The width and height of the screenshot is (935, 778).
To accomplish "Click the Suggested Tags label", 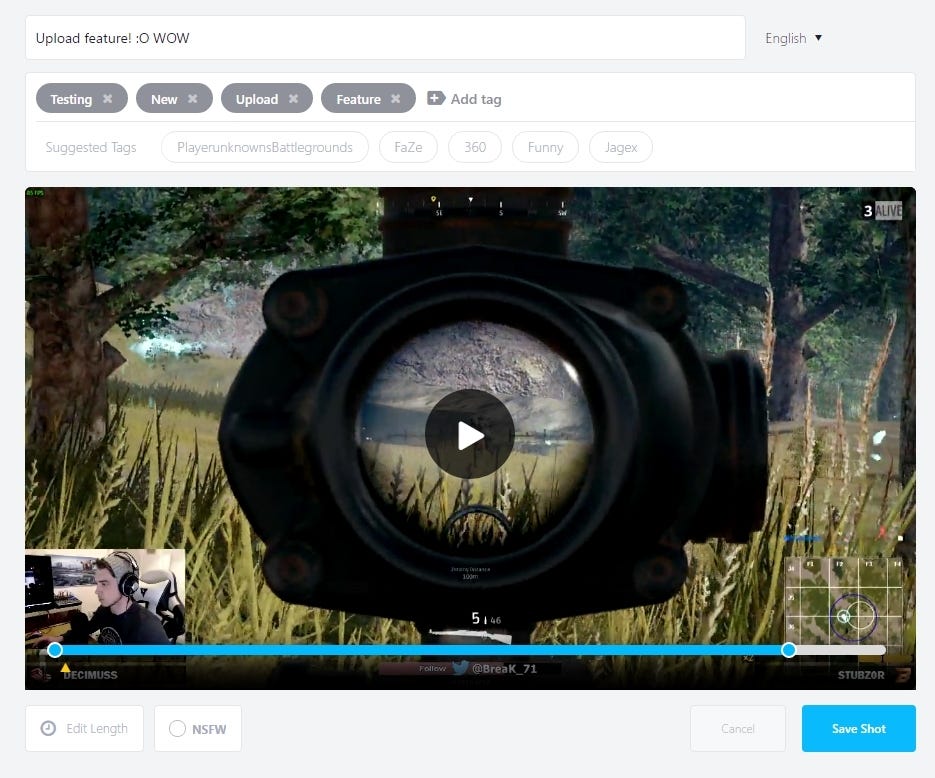I will [x=91, y=147].
